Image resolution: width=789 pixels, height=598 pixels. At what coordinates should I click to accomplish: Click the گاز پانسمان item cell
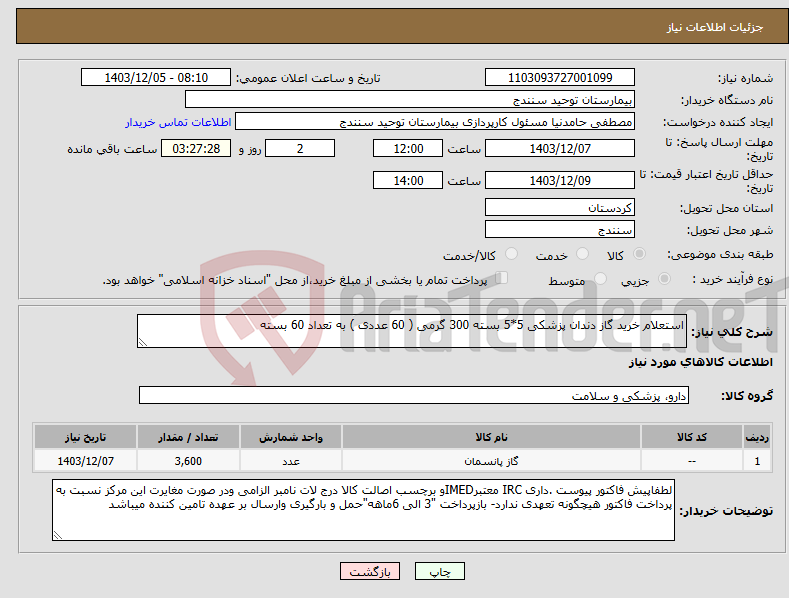(x=491, y=461)
